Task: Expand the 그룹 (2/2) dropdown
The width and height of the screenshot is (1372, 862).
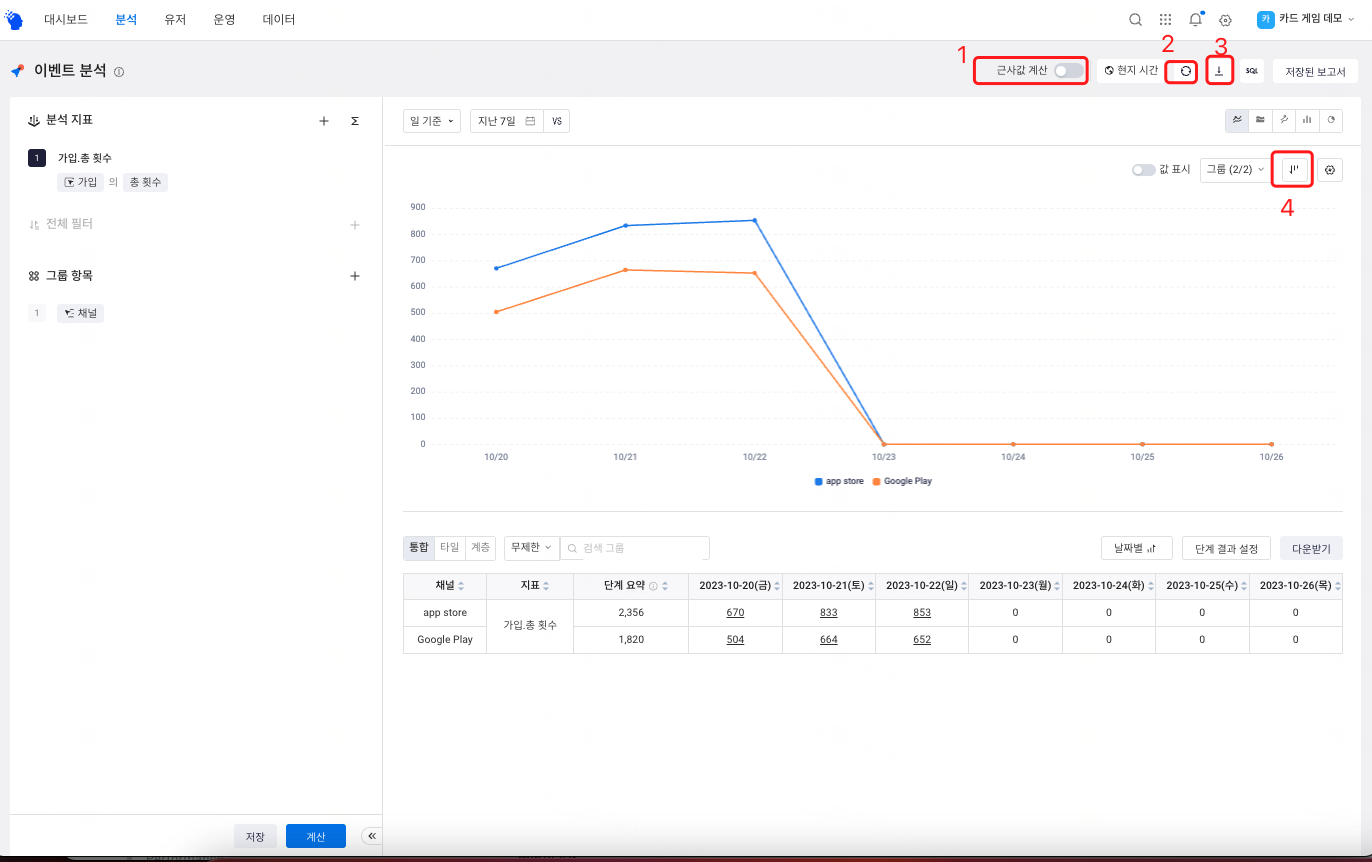Action: (1234, 169)
